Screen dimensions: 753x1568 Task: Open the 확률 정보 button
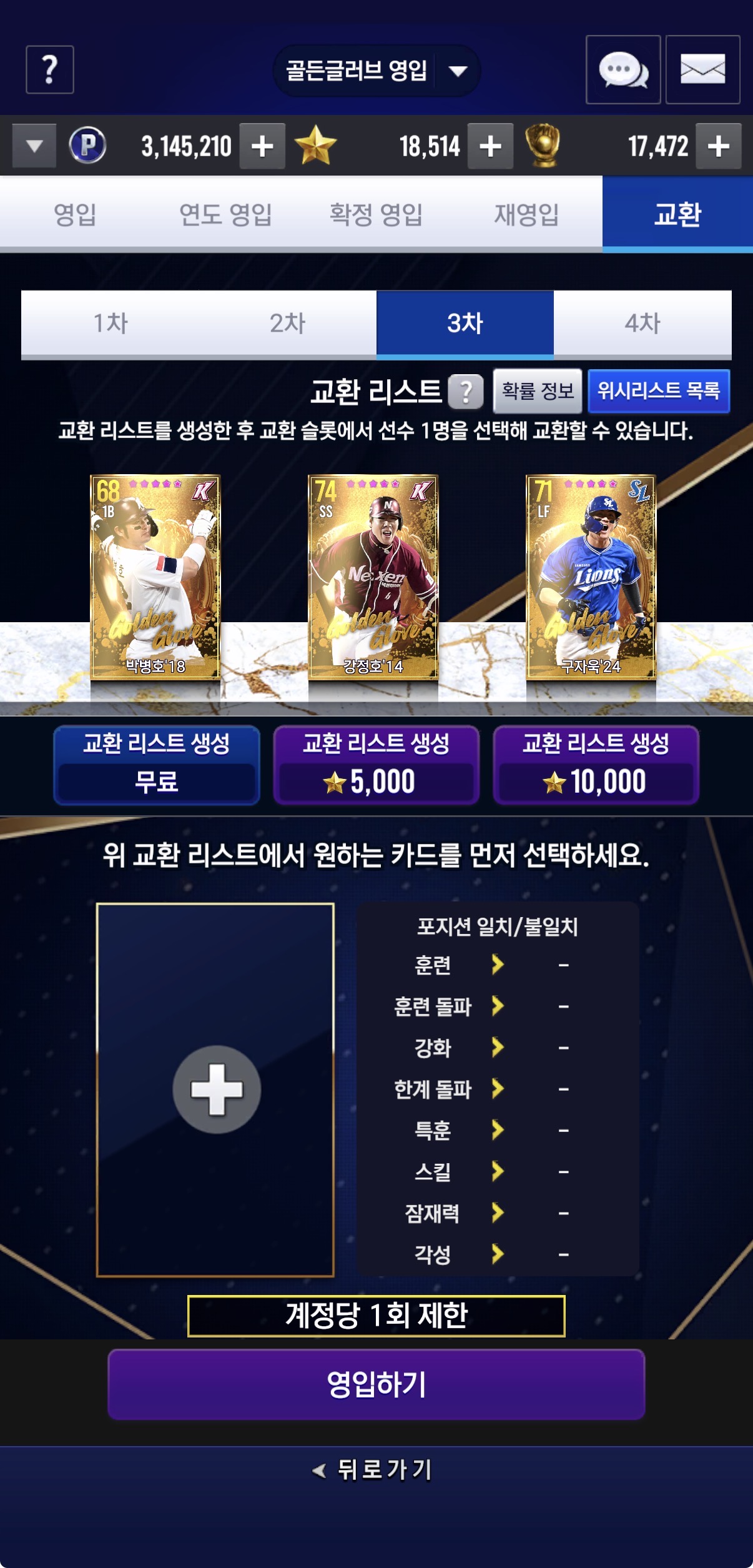tap(538, 391)
